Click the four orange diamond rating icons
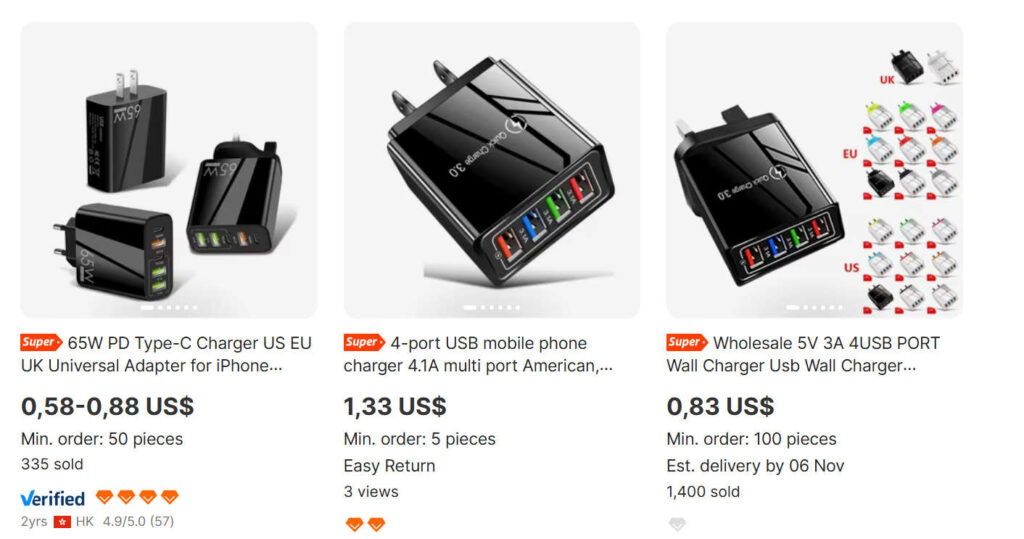Screen dimensions: 1024x539 point(137,497)
